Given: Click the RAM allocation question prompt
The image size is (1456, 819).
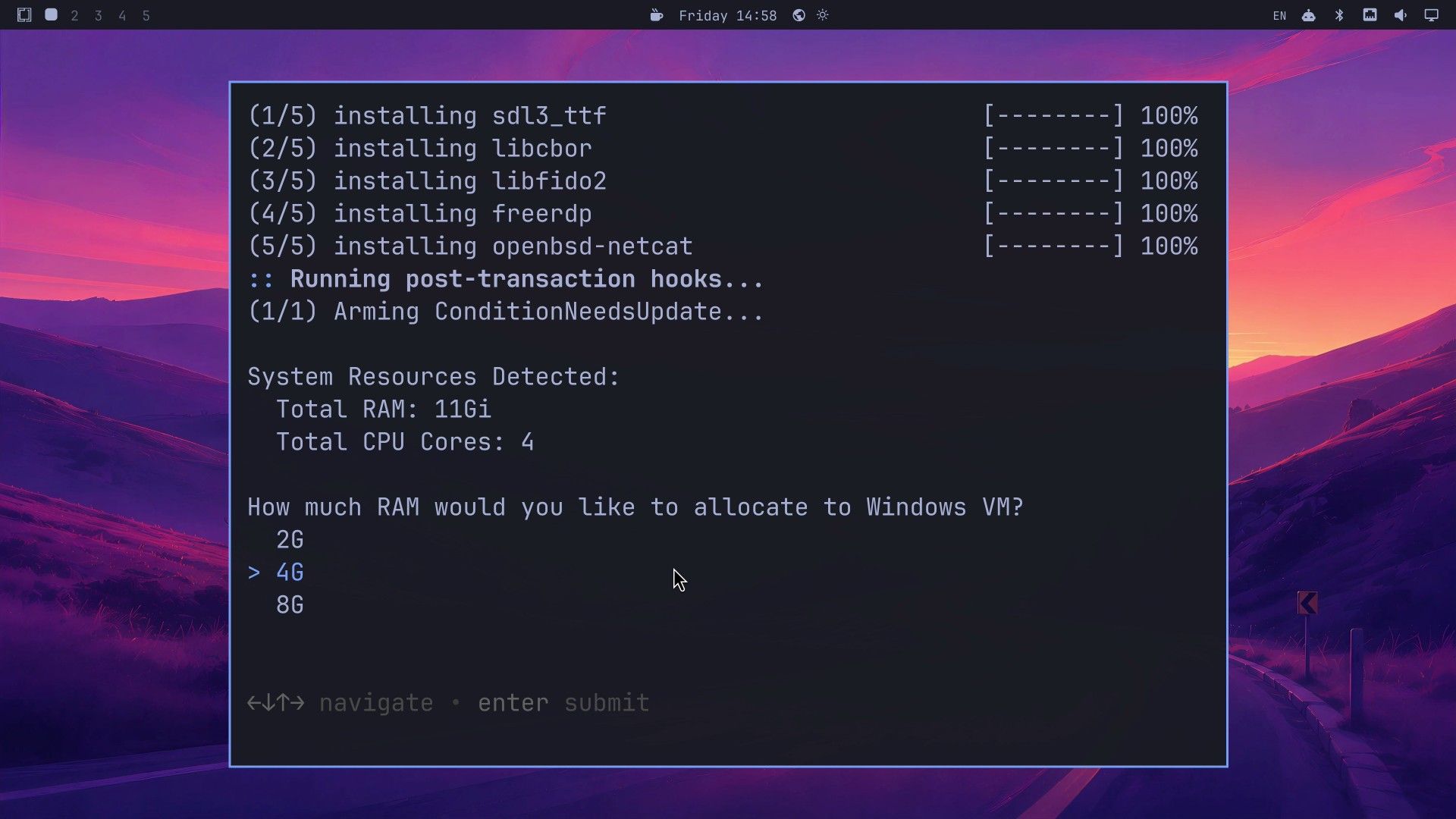Looking at the screenshot, I should pos(635,507).
